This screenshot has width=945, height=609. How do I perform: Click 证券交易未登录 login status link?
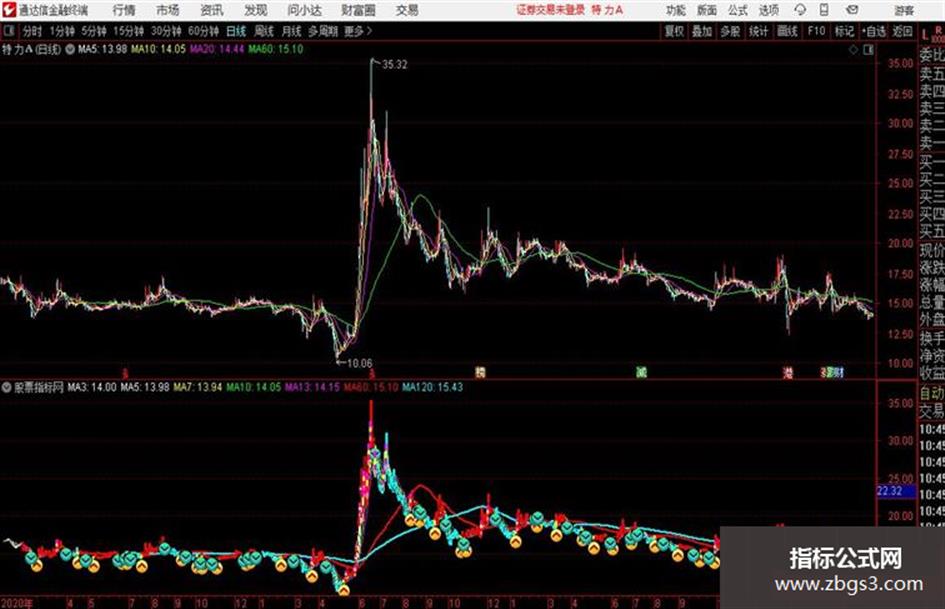(550, 10)
